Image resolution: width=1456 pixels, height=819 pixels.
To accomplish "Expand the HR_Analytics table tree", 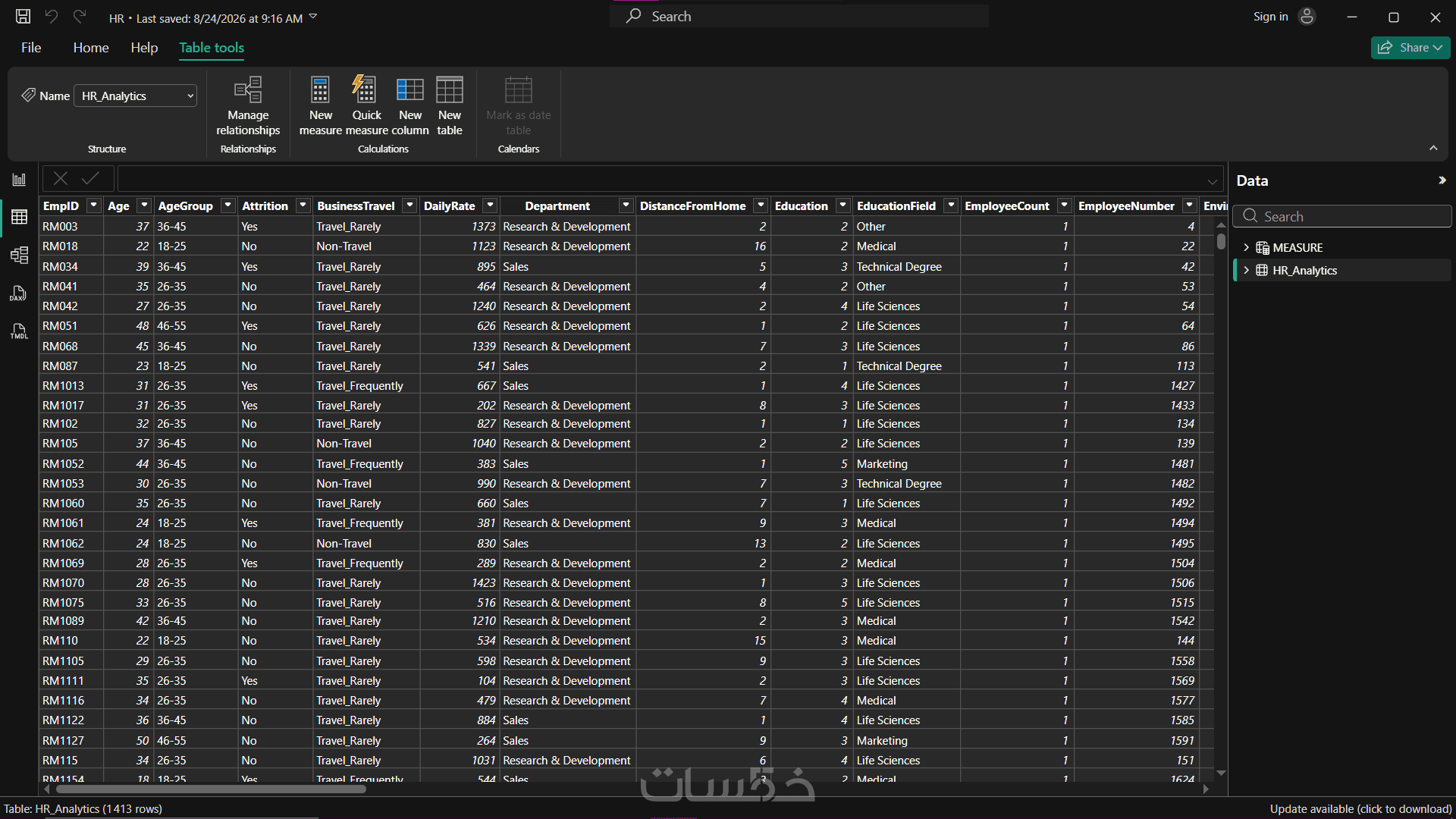I will (x=1246, y=271).
